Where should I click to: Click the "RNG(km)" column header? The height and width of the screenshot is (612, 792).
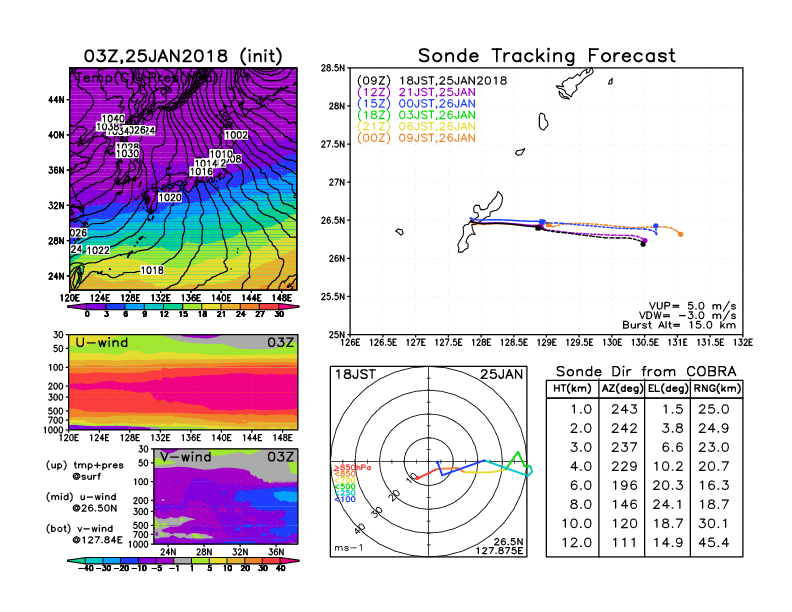(x=717, y=388)
